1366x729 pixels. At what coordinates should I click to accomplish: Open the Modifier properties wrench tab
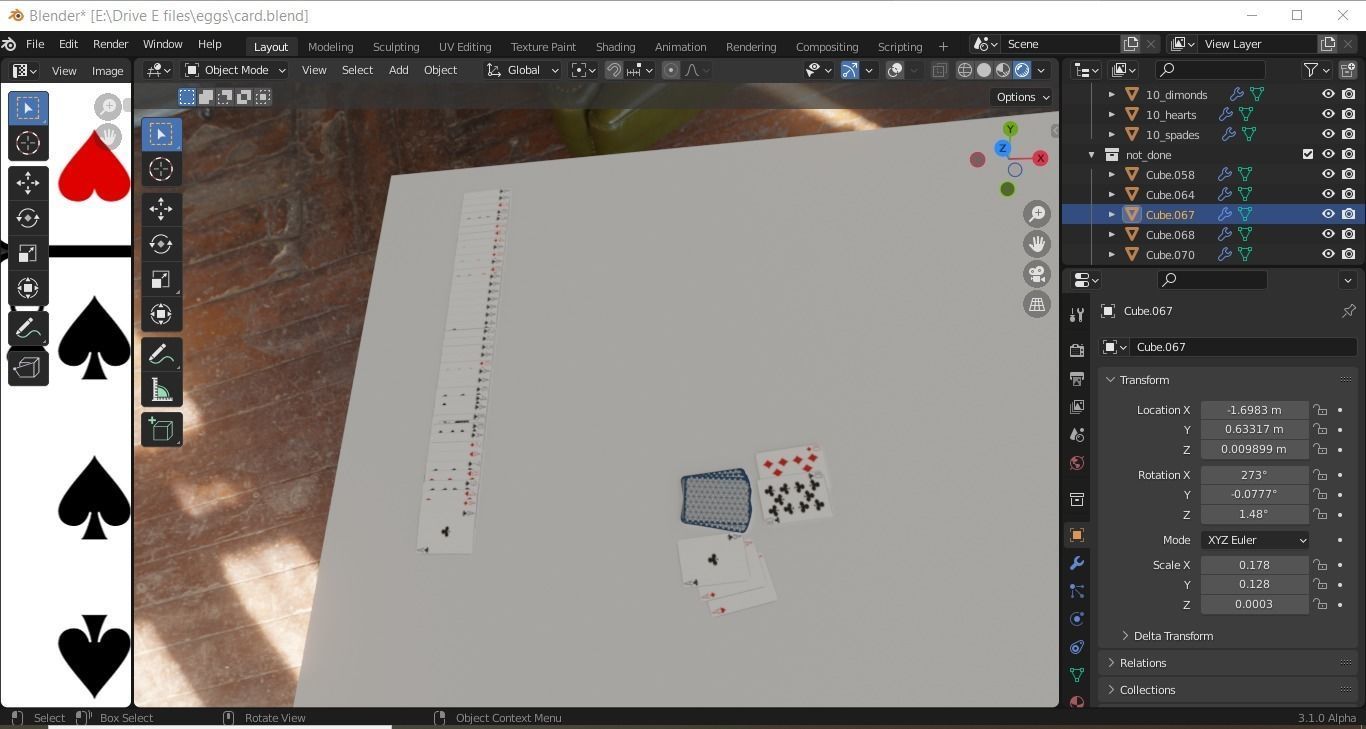click(x=1077, y=563)
